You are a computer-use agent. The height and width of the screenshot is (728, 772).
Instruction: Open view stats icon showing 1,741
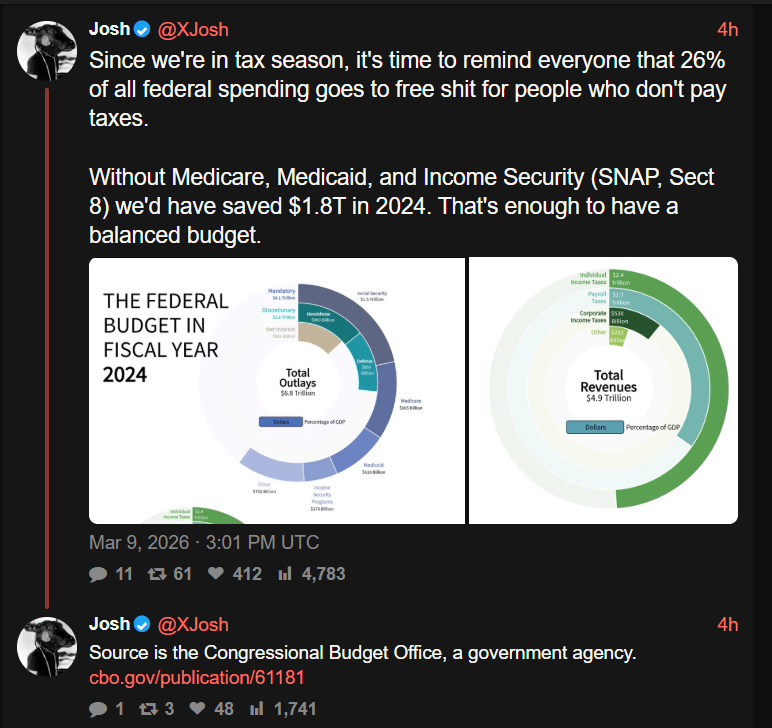pos(258,708)
